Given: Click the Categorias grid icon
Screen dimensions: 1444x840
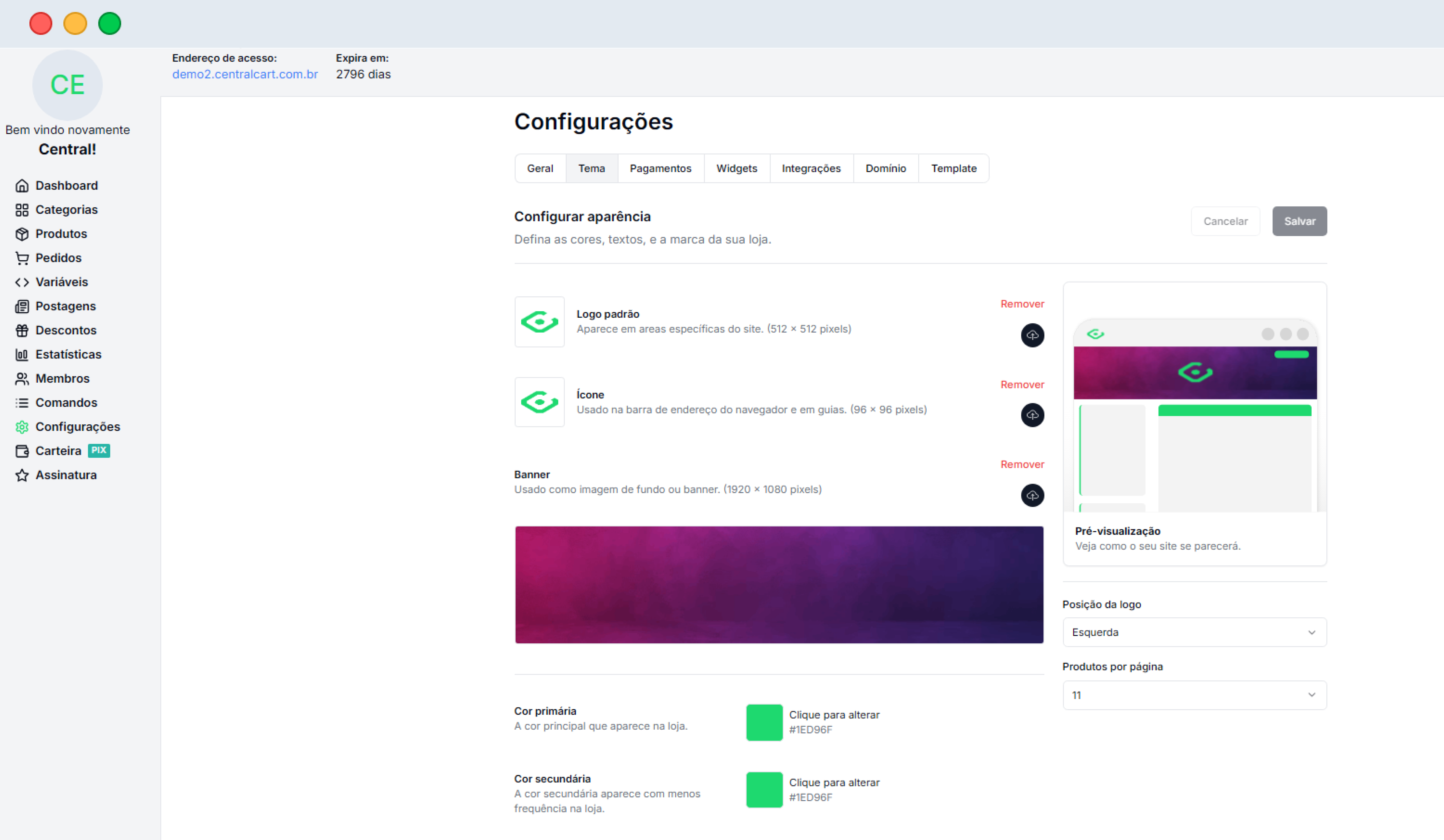Looking at the screenshot, I should (x=22, y=210).
